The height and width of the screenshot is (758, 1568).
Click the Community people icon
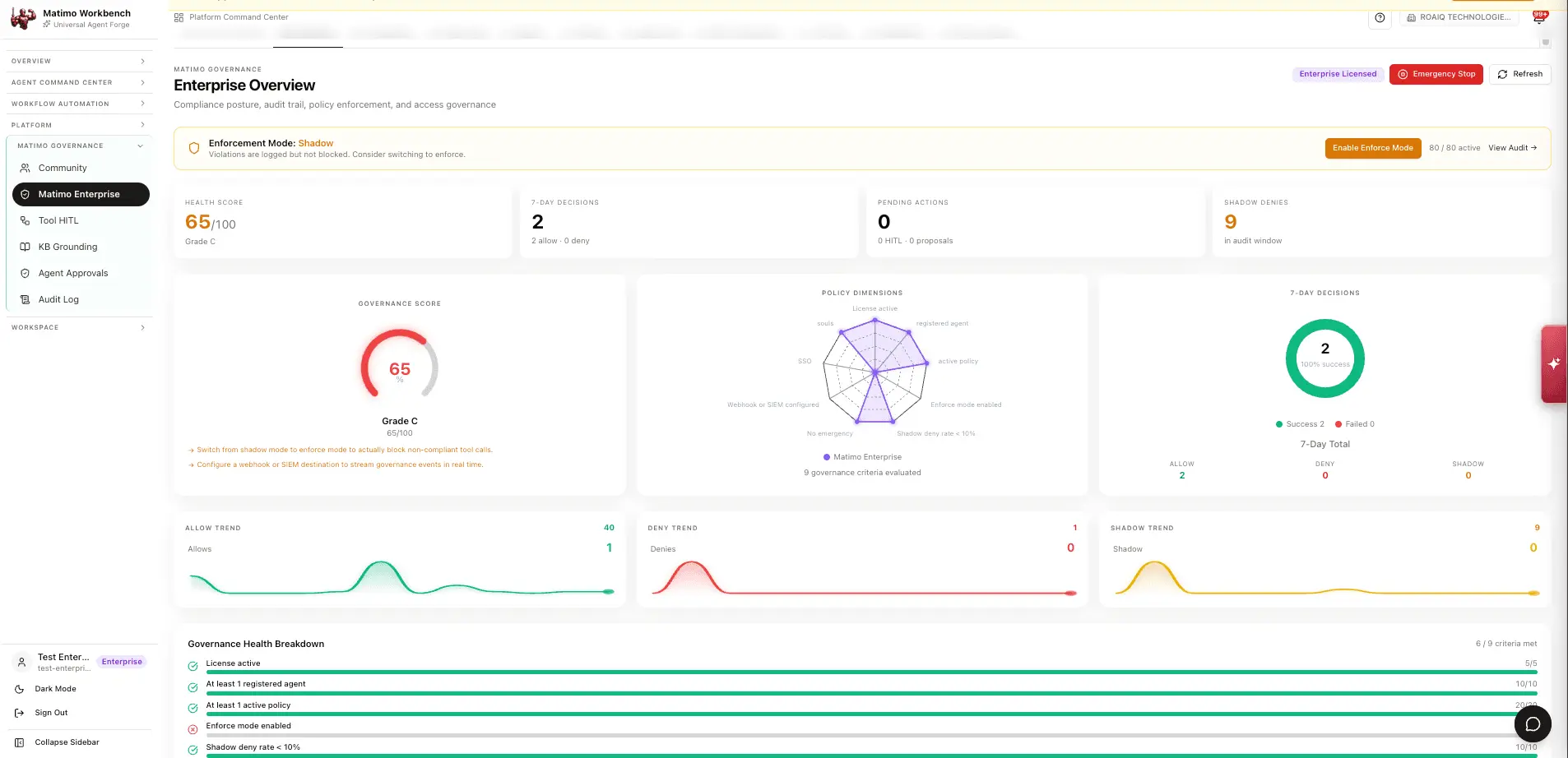click(x=25, y=168)
